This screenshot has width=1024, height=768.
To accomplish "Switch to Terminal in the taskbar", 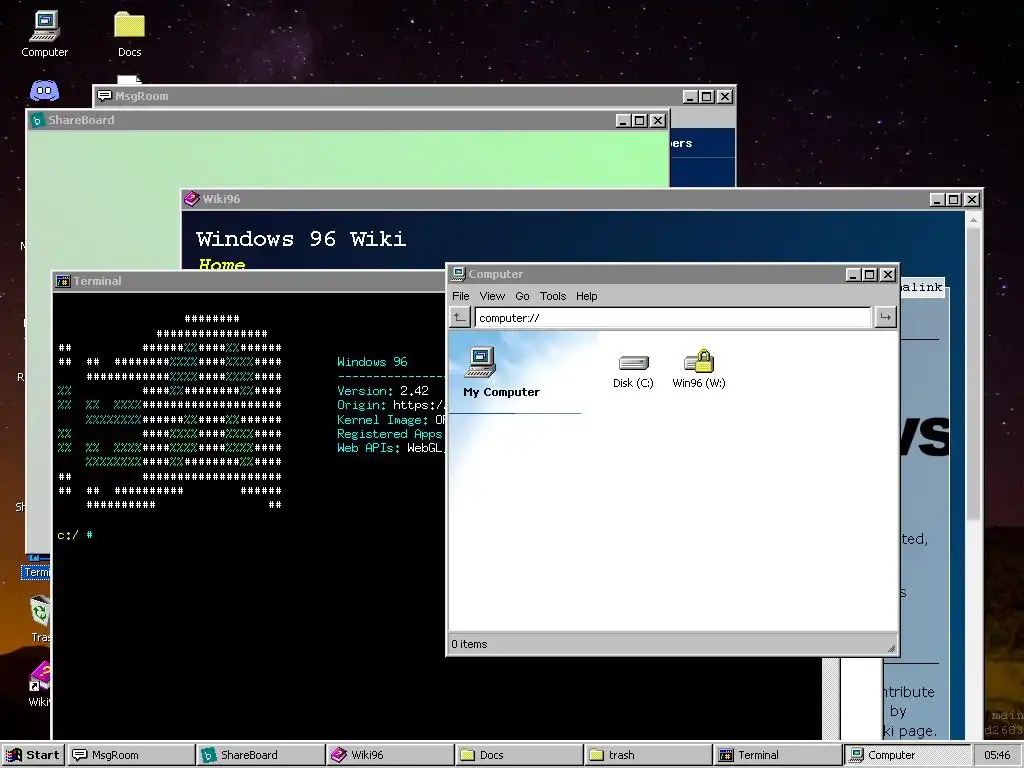I will (x=778, y=755).
